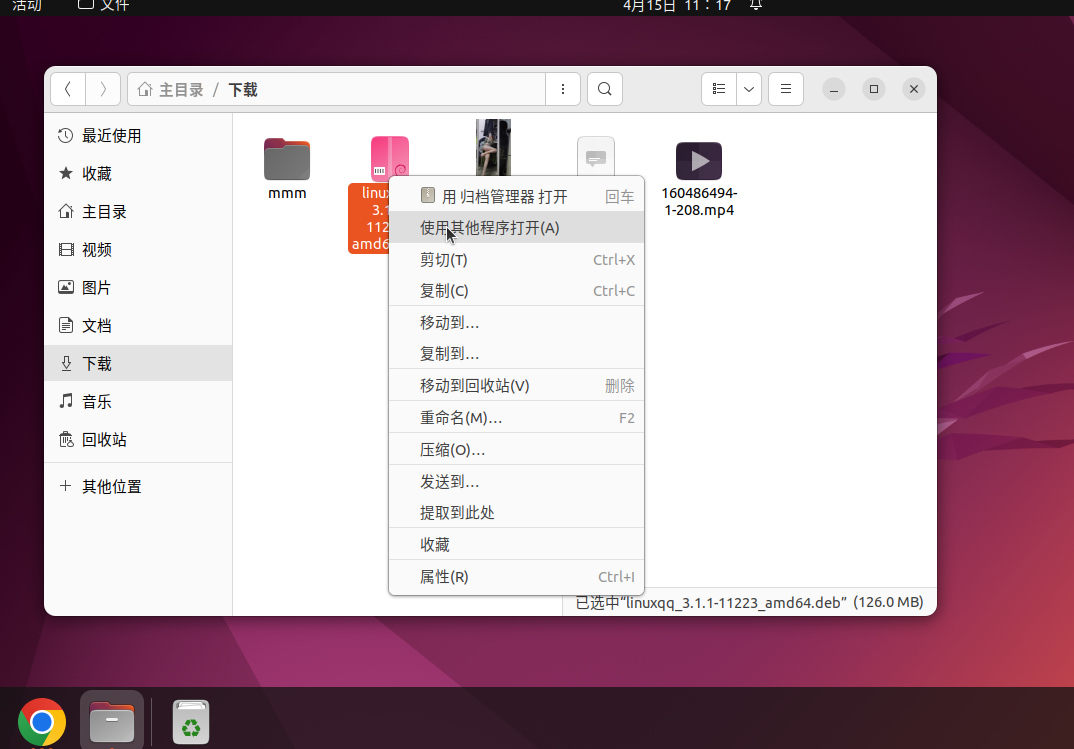The height and width of the screenshot is (749, 1074).
Task: Click the back navigation arrow
Action: pyautogui.click(x=67, y=88)
